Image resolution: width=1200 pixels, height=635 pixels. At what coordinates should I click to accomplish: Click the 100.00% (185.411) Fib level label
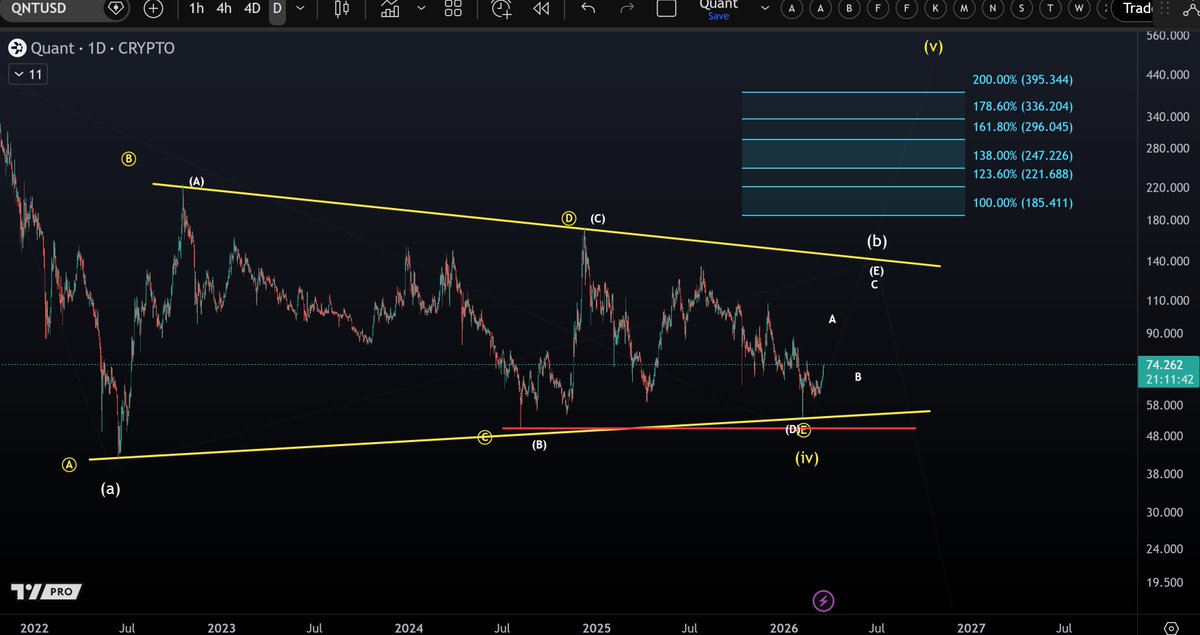click(x=1022, y=203)
